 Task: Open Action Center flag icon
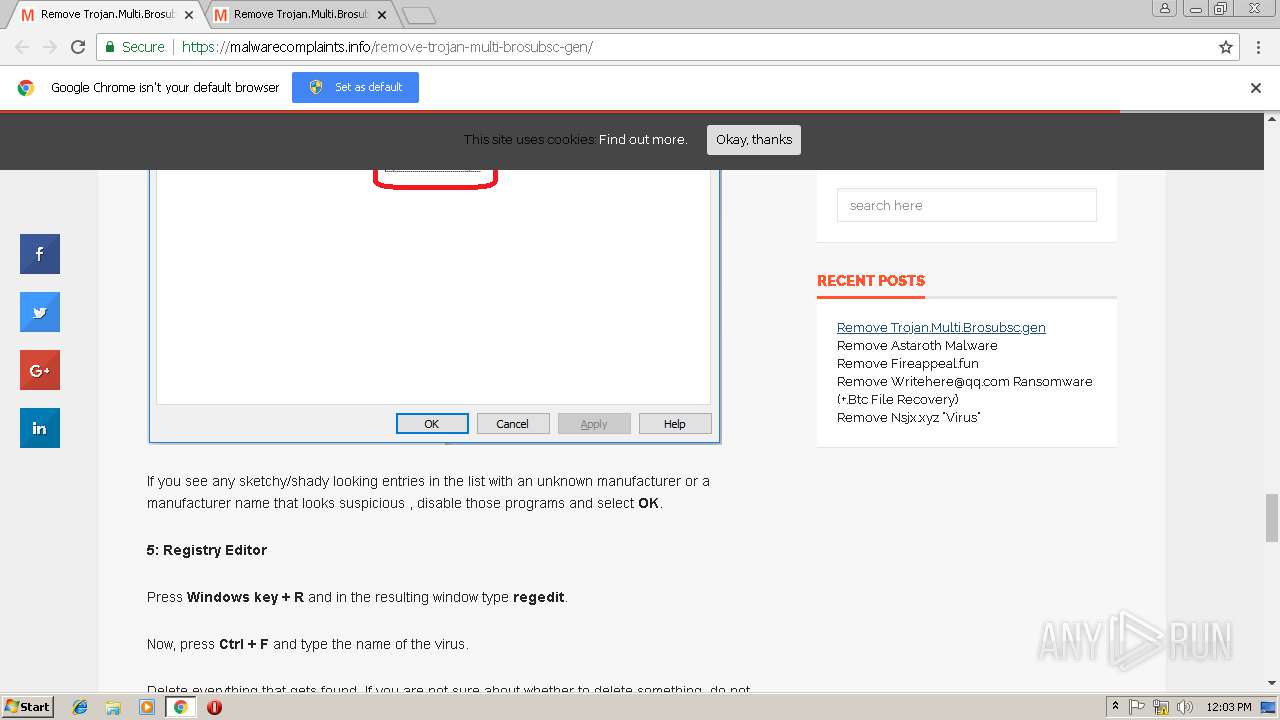(1137, 707)
